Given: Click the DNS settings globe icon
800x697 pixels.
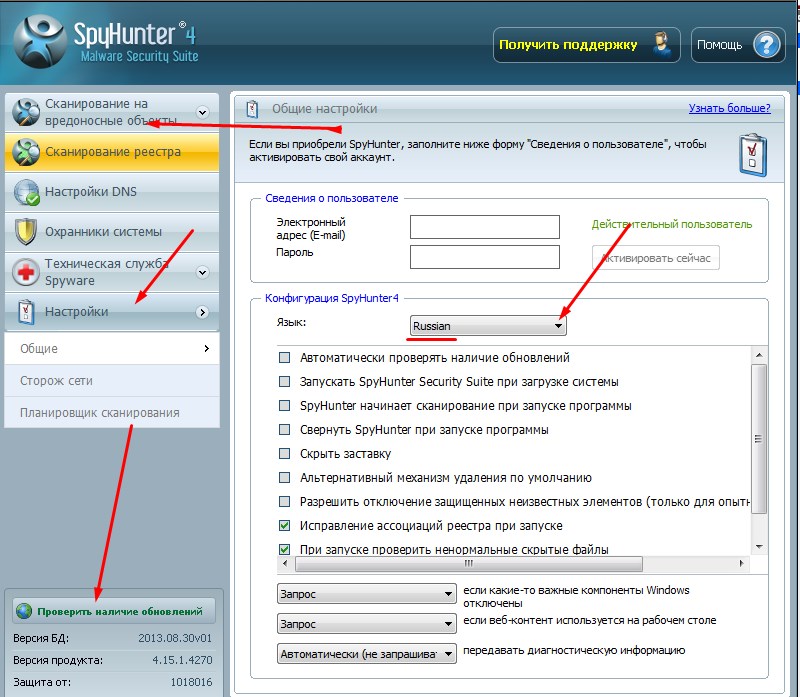Looking at the screenshot, I should [26, 192].
